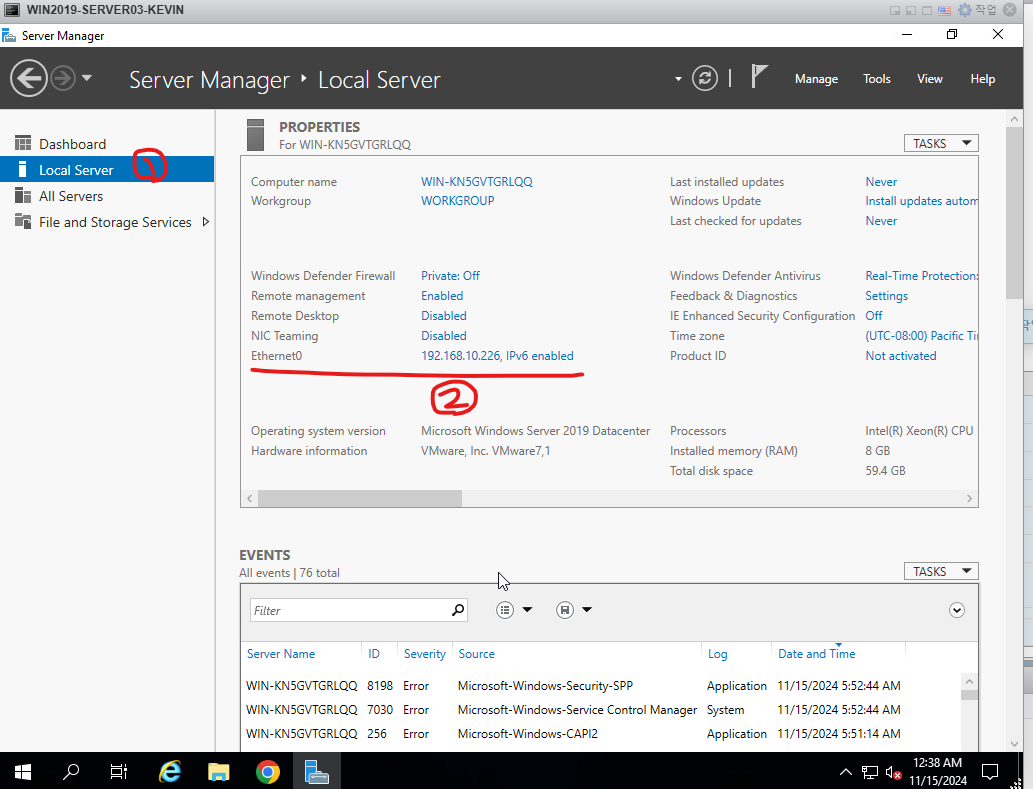Open the Windows Start menu
This screenshot has height=789, width=1033.
tap(22, 771)
